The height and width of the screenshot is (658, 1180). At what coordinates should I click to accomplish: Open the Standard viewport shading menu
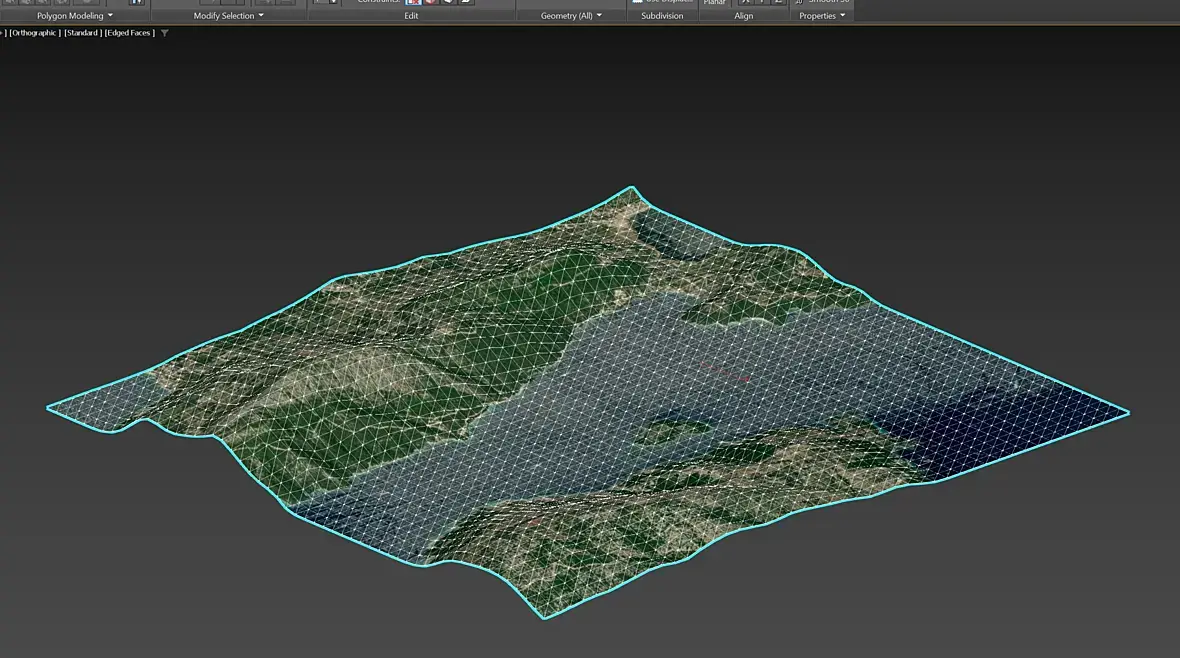(x=81, y=33)
